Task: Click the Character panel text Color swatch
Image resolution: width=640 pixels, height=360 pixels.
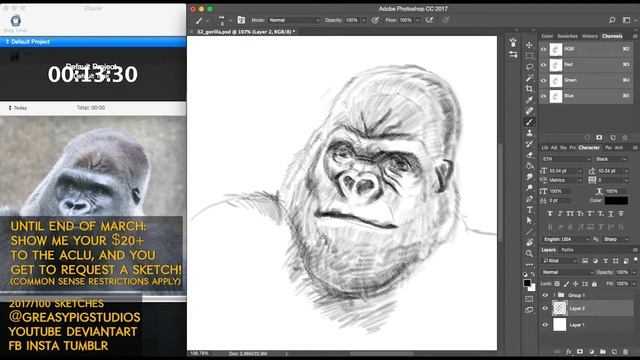Action: [x=616, y=200]
